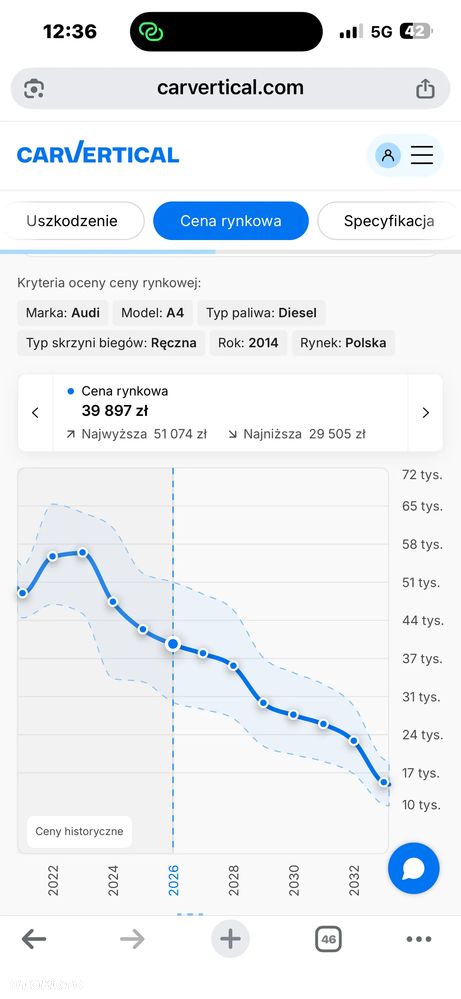The width and height of the screenshot is (461, 999).
Task: Click the 39 897 zł market price value
Action: click(115, 411)
